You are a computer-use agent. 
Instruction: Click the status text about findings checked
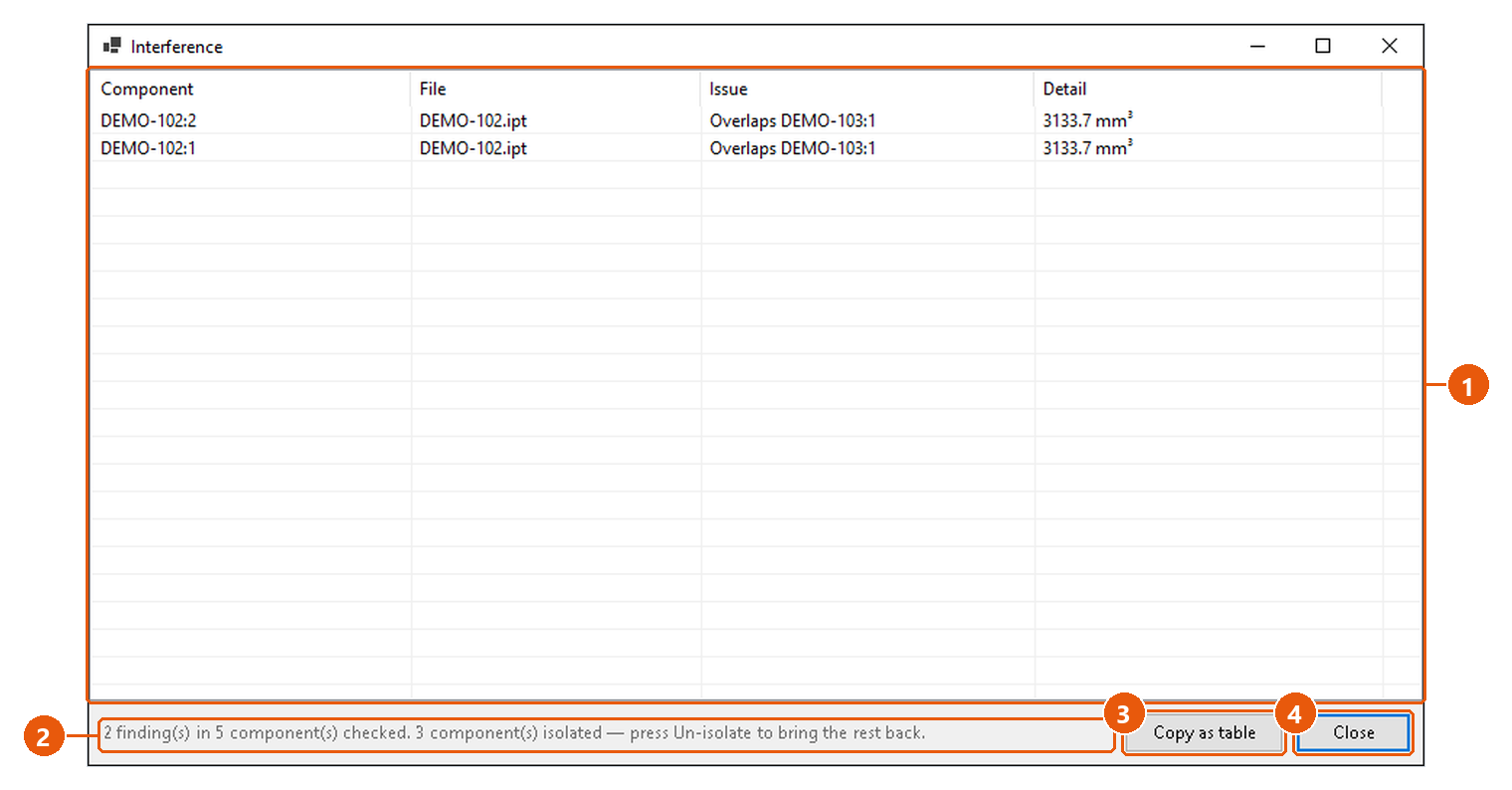click(514, 733)
